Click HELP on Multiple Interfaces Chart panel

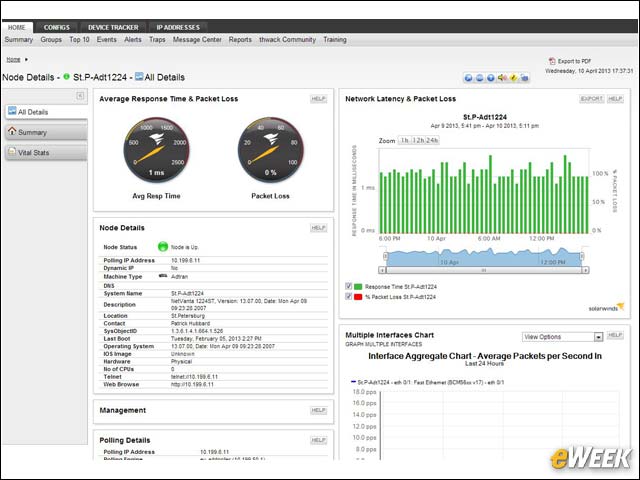coord(615,335)
